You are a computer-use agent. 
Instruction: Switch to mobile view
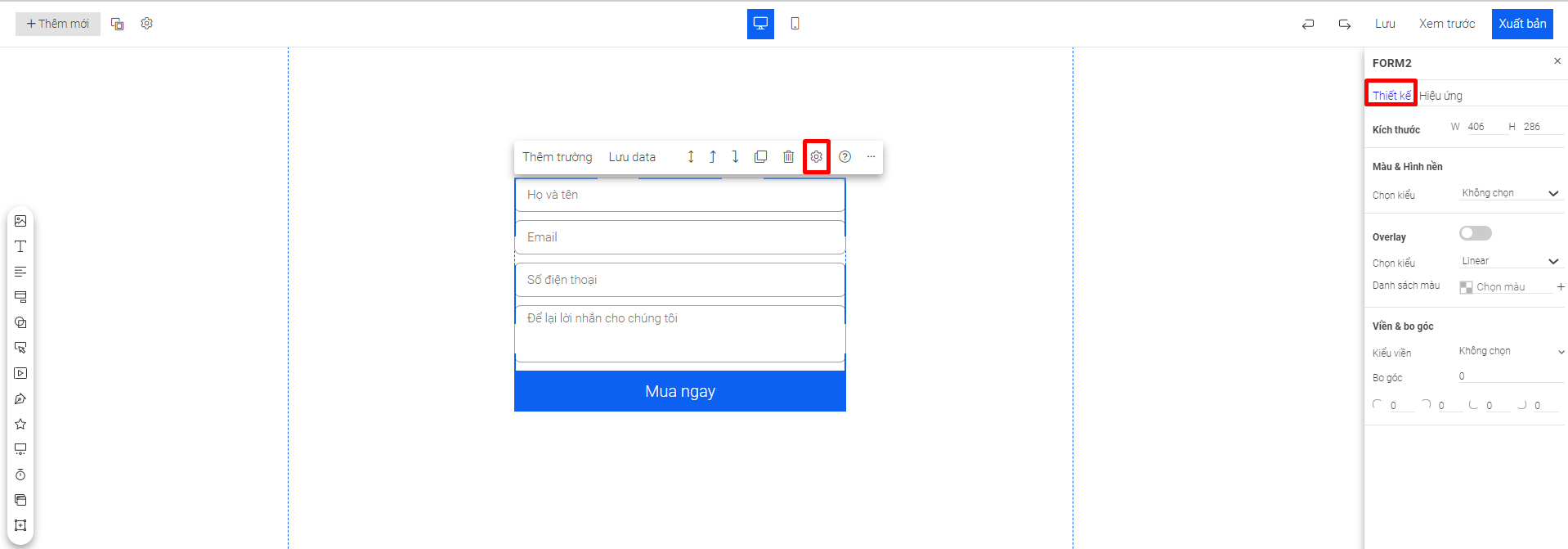point(795,24)
